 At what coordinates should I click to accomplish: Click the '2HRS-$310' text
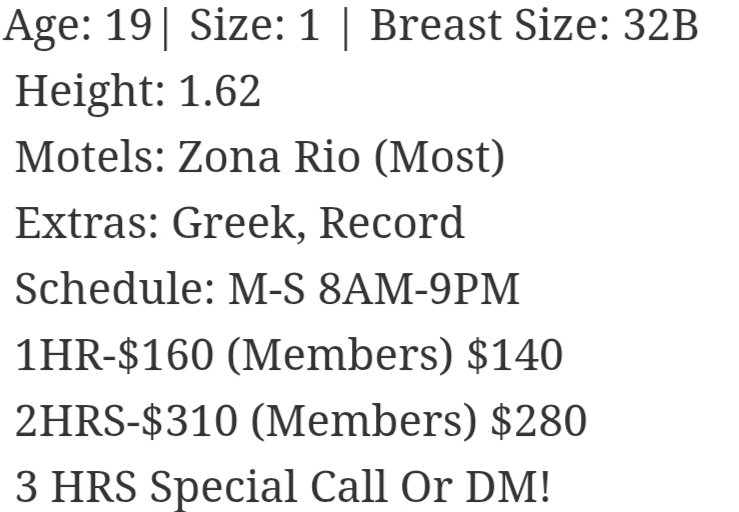tap(126, 421)
